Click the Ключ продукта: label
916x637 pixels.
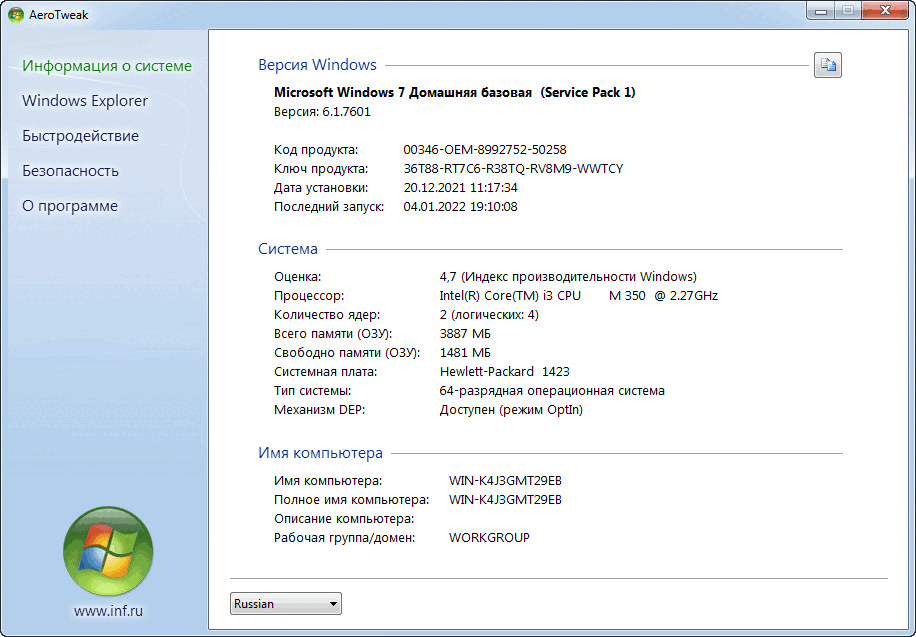coord(321,169)
